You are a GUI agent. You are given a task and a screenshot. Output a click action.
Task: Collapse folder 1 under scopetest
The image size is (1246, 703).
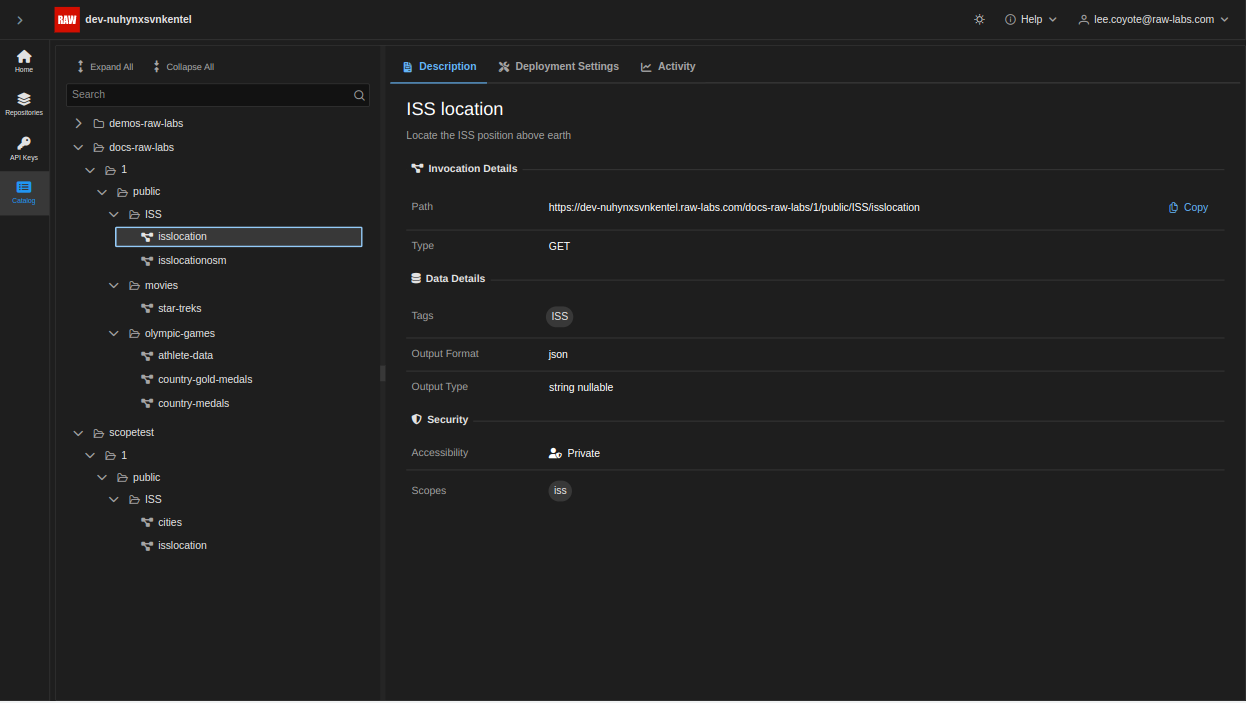(x=90, y=456)
